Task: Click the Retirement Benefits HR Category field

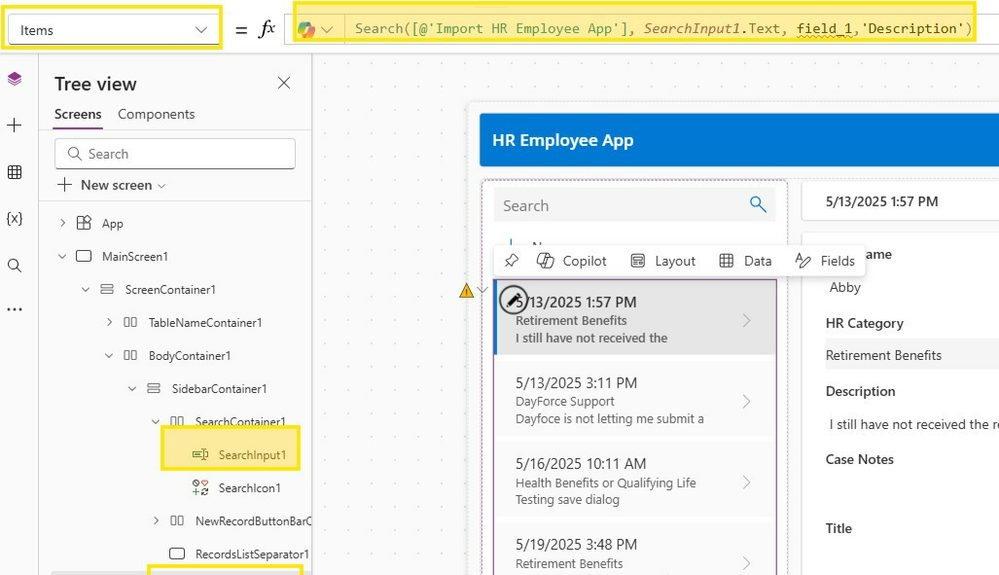Action: point(912,355)
